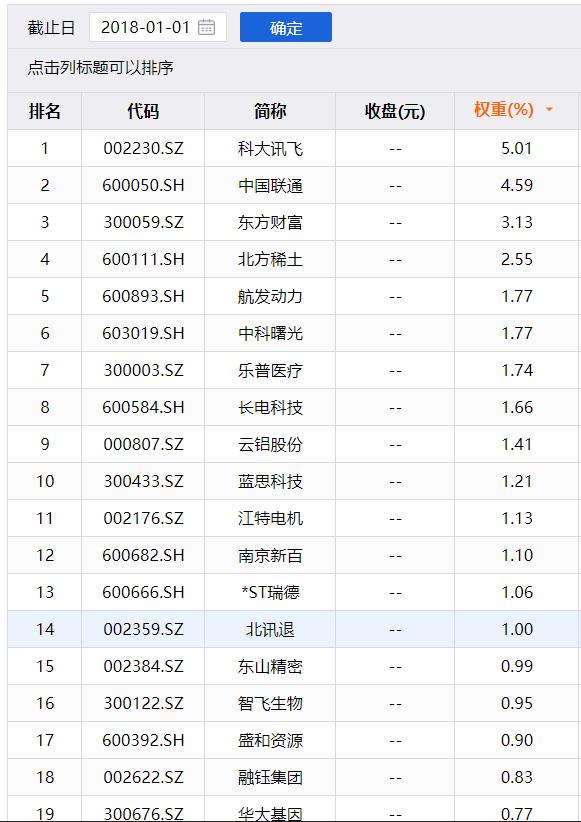Screen dimensions: 581x822
Task: Select stock code 000807.SZ
Action: [143, 444]
